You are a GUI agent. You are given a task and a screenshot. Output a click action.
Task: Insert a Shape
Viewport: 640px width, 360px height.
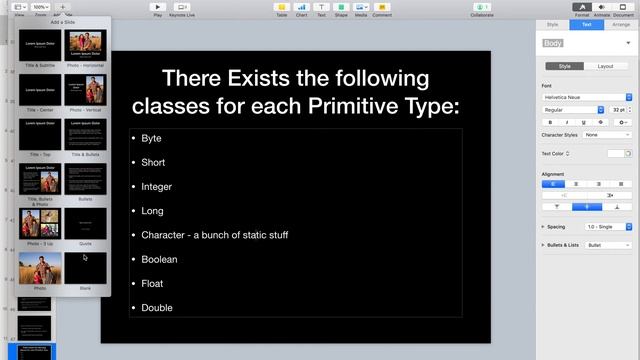tap(341, 7)
